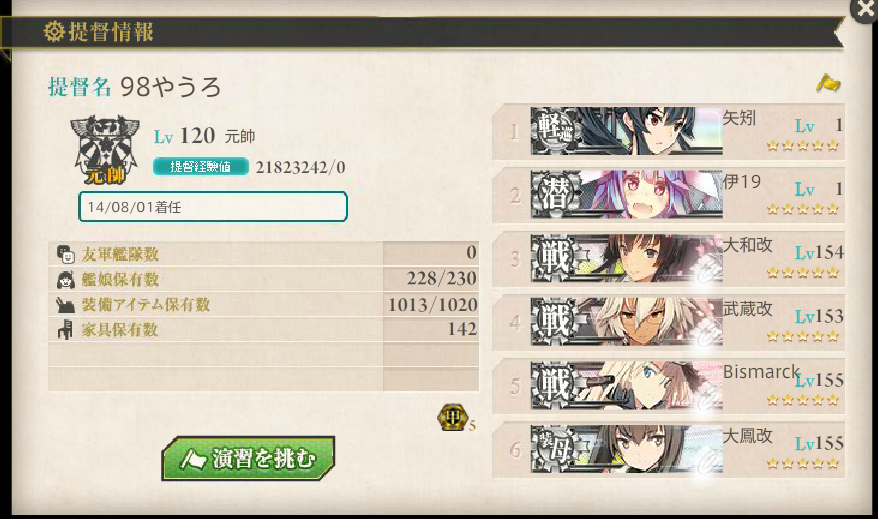Click the gold 甲 medal icon
878x519 pixels.
pos(452,418)
